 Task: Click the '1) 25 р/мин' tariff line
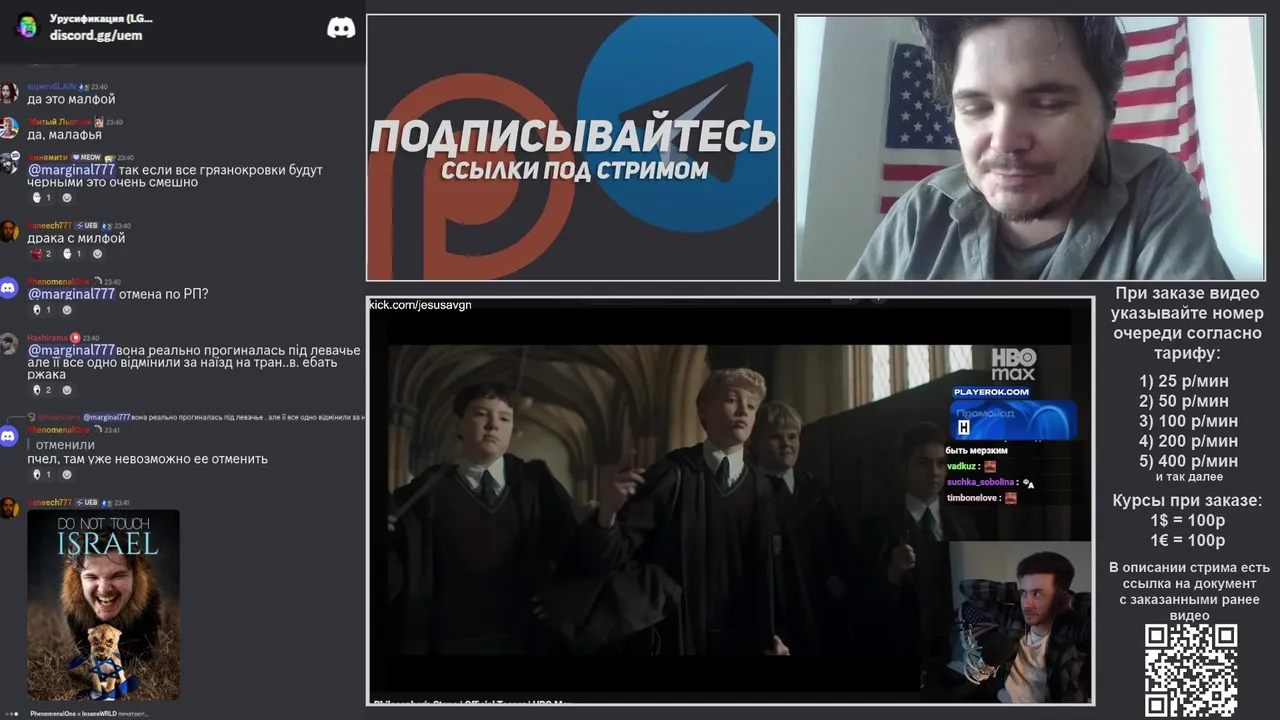click(x=1183, y=381)
